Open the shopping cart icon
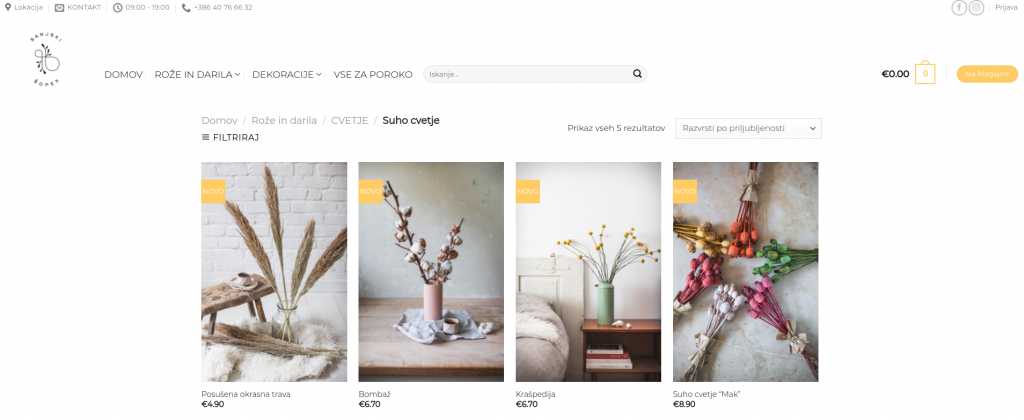1024x420 pixels. click(925, 74)
